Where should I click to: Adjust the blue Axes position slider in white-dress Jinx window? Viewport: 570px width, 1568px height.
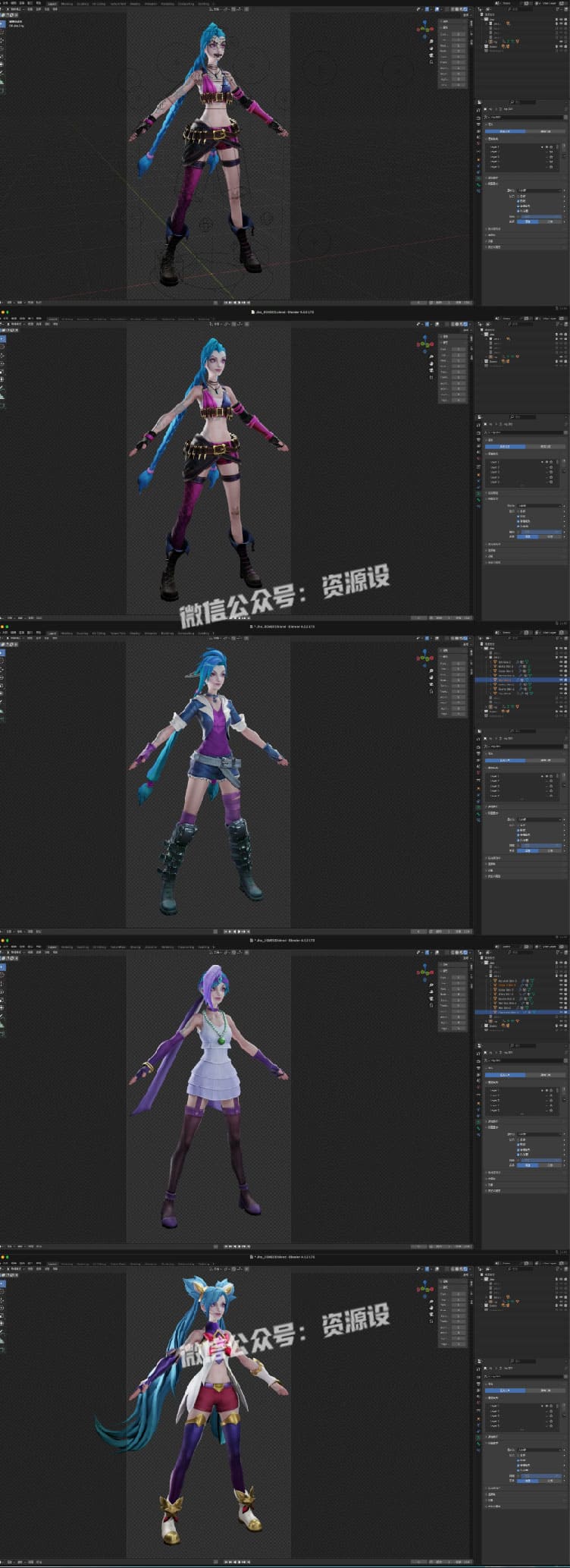(541, 1160)
